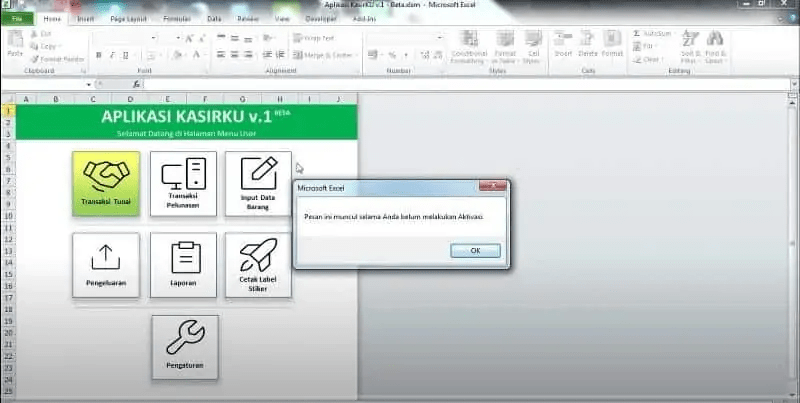
Task: Click Insert in the Cells group
Action: (x=563, y=44)
